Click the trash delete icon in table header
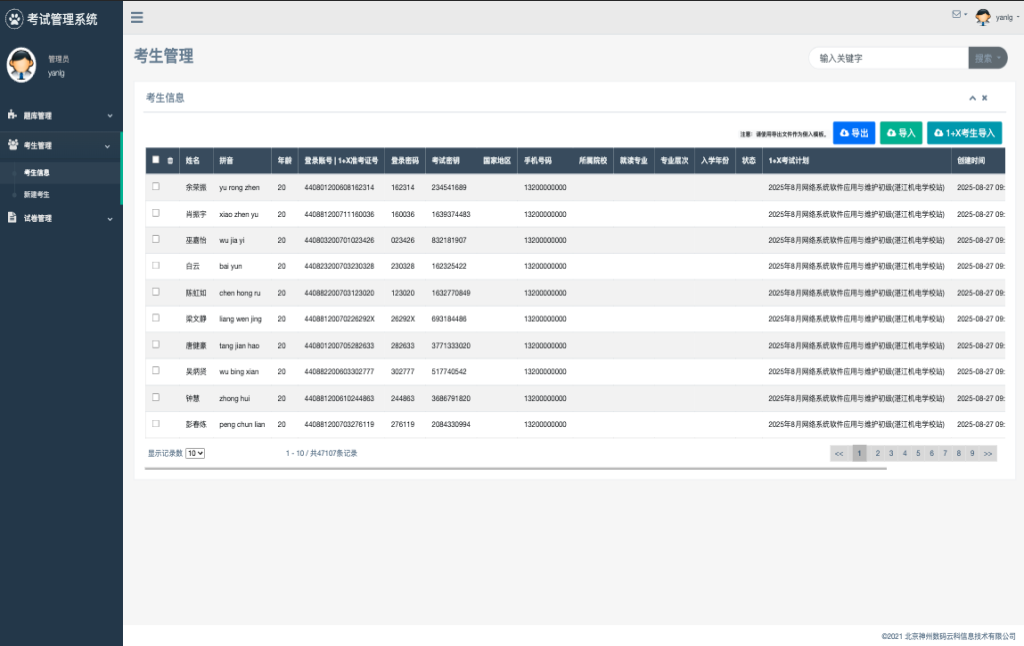This screenshot has width=1024, height=646. click(x=170, y=160)
